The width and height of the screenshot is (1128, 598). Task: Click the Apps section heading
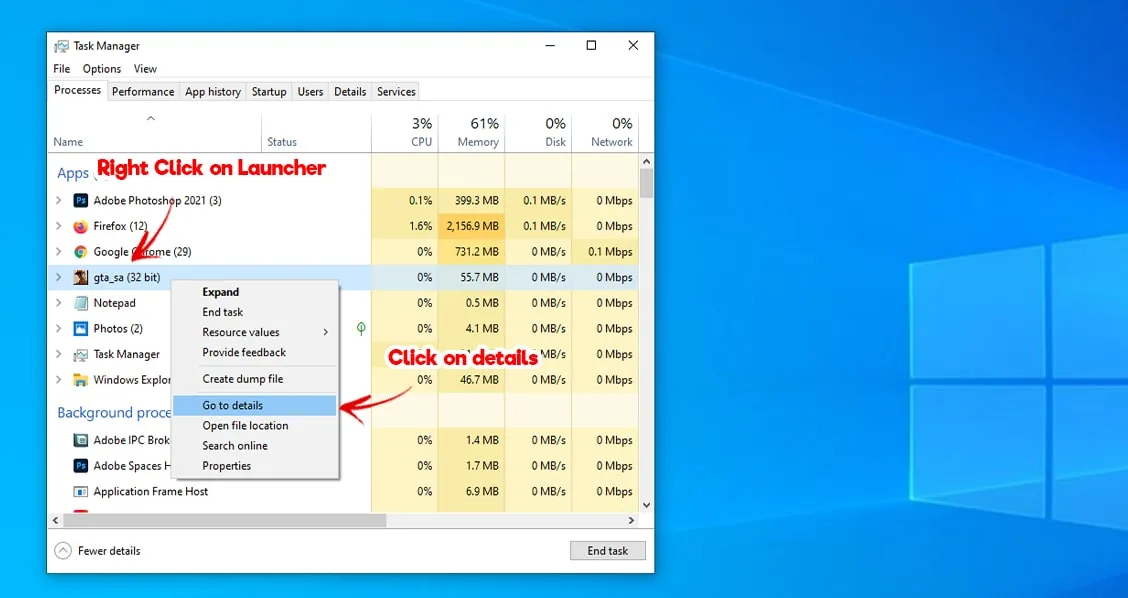73,173
